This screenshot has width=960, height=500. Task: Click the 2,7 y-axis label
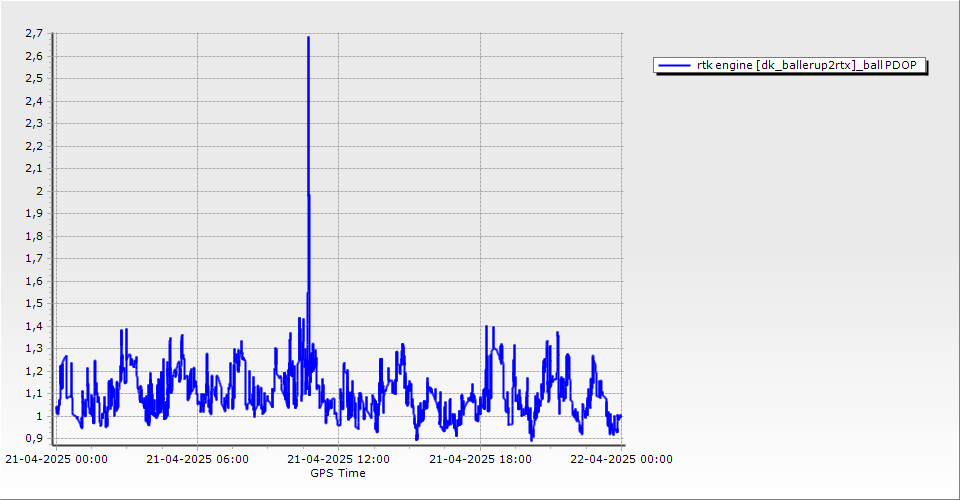[34, 34]
